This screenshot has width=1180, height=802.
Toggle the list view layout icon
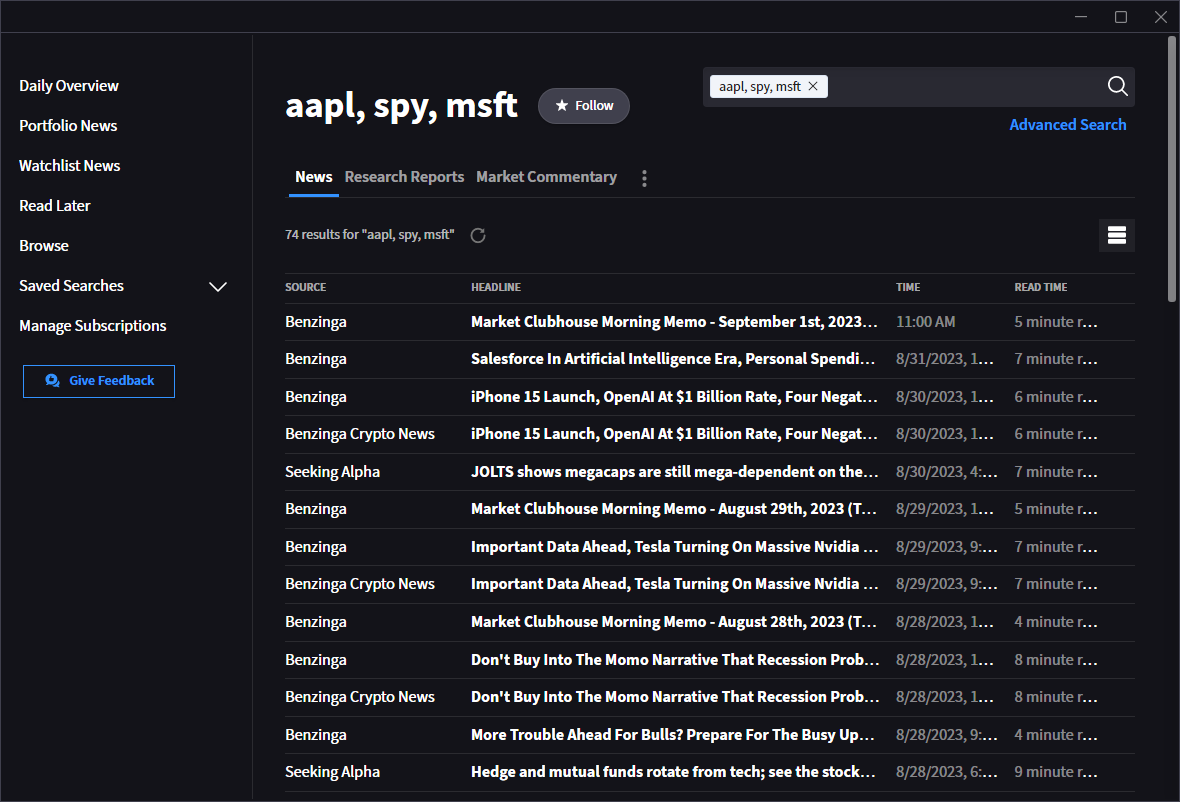1117,235
